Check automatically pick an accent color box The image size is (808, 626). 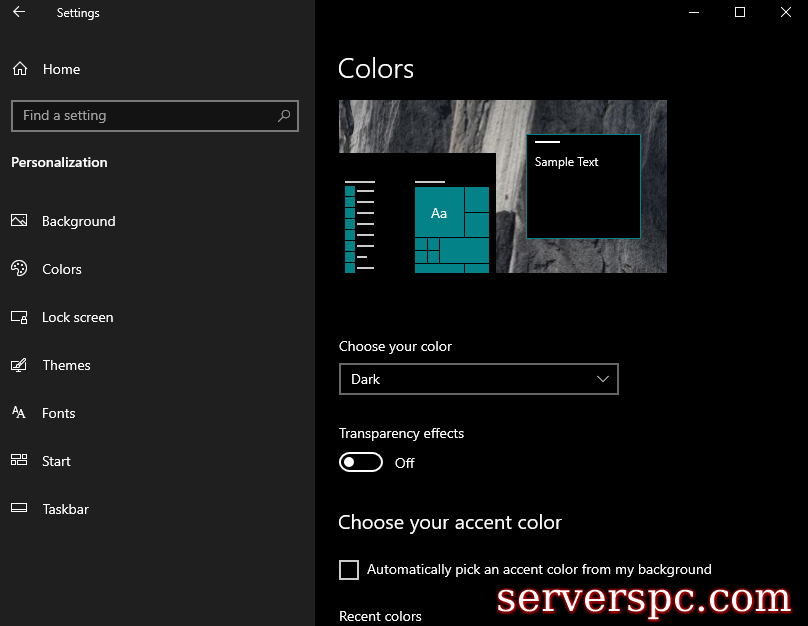(349, 570)
